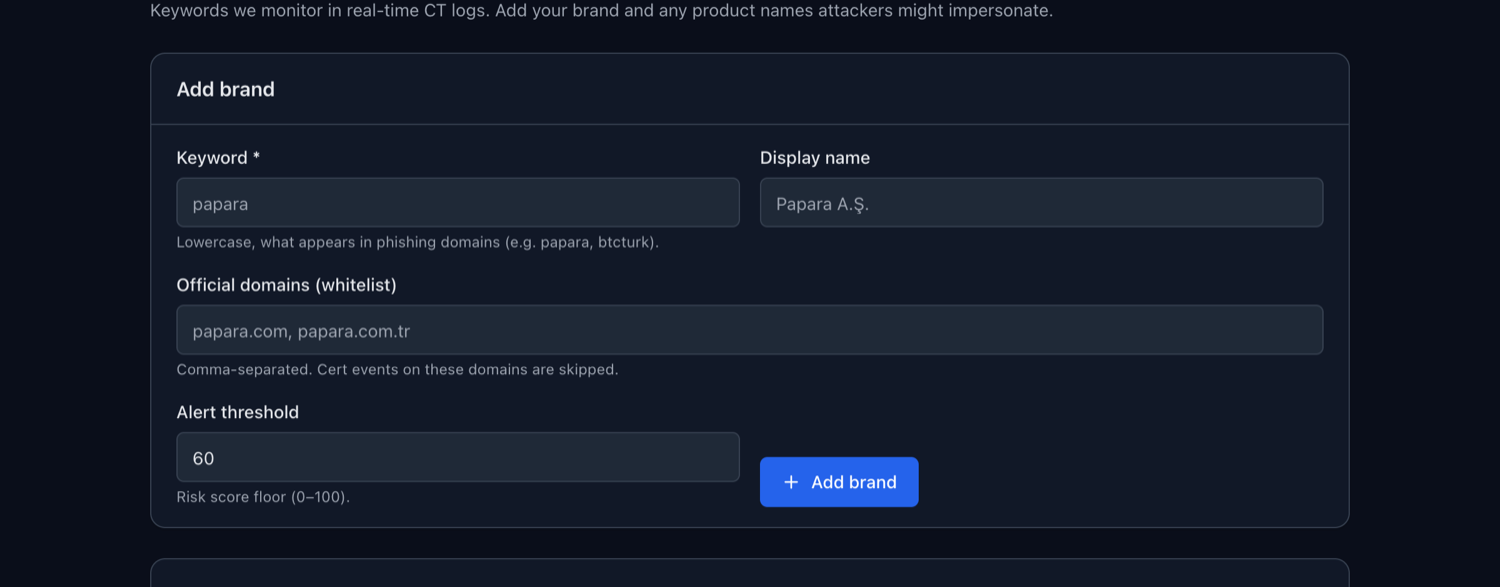Select the Alert threshold field showing 60

(458, 457)
